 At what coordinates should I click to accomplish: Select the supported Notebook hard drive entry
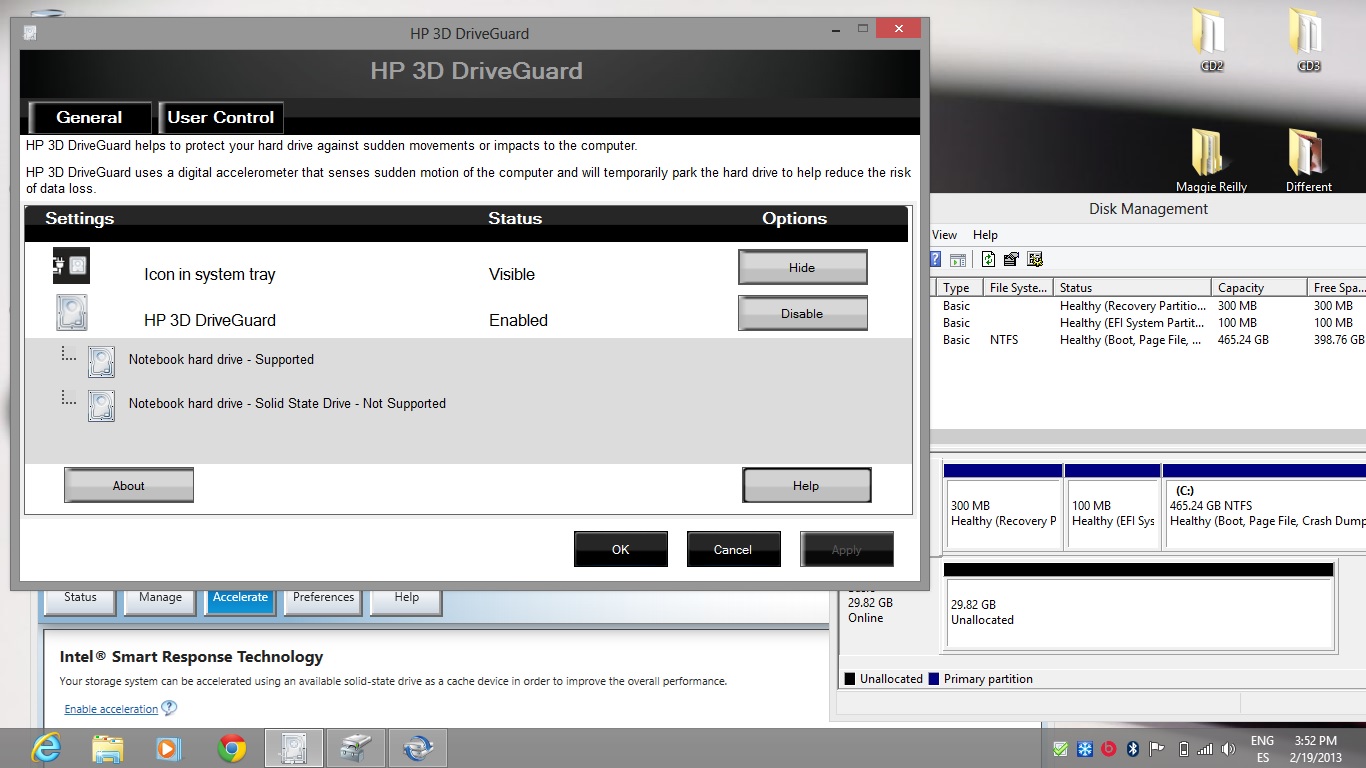click(x=220, y=360)
